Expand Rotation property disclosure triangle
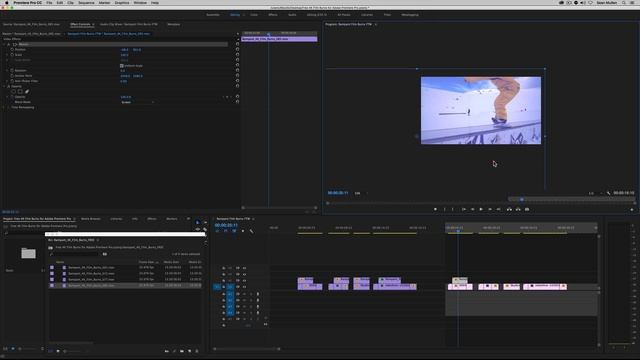 (x=7, y=71)
